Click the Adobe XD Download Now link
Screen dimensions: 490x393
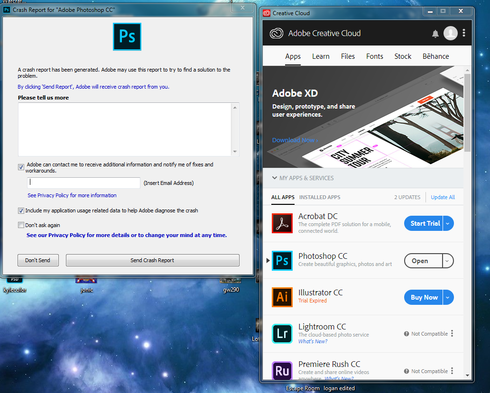coord(295,140)
